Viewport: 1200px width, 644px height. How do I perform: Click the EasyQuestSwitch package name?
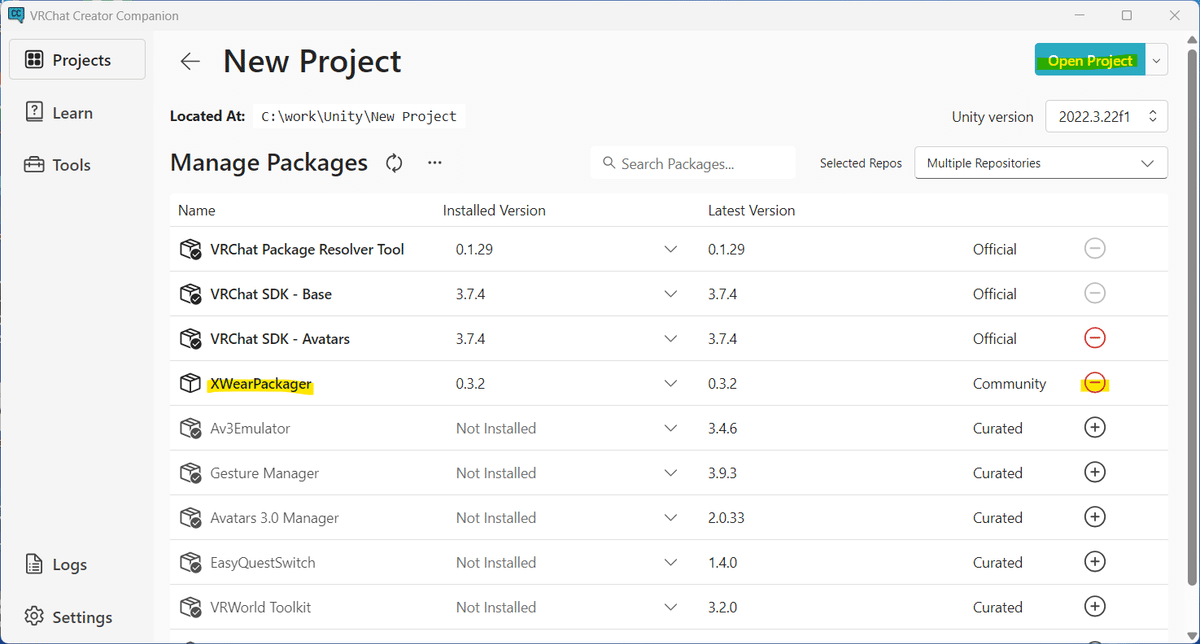click(x=263, y=563)
